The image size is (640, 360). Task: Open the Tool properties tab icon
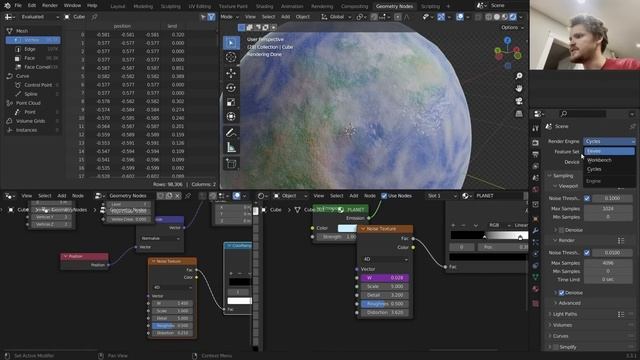536,129
